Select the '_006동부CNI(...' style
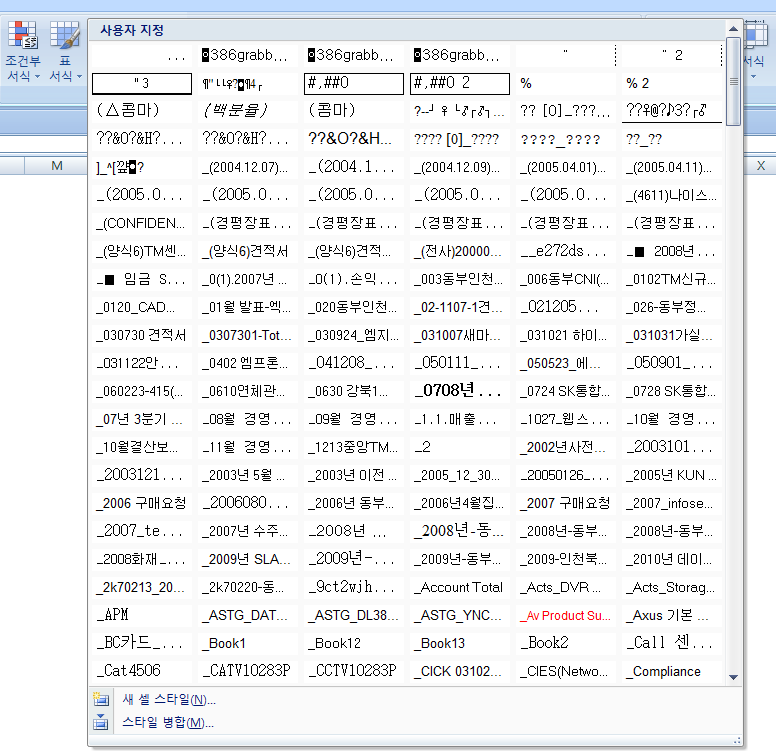The width and height of the screenshot is (776, 755). [566, 280]
